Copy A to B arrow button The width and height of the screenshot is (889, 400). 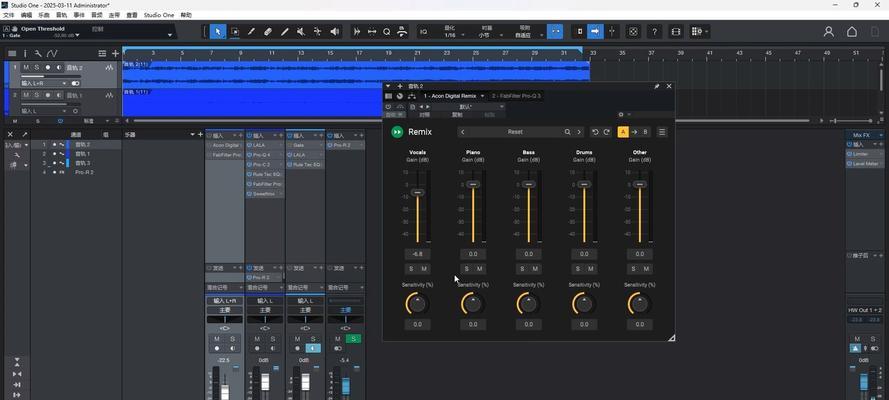point(634,132)
